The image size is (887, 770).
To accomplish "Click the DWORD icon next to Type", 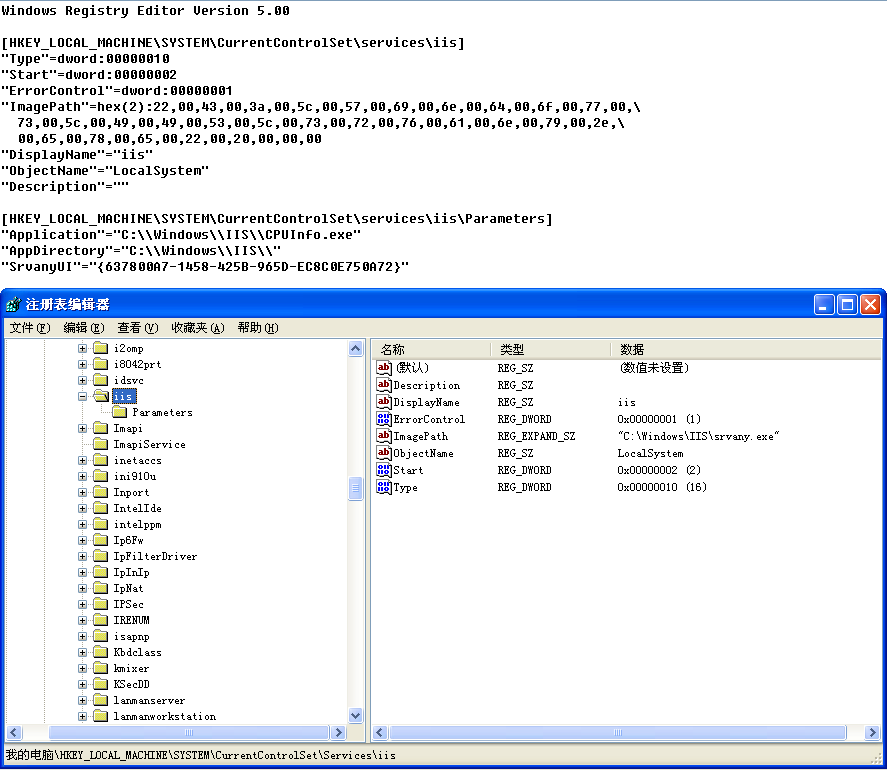I will [x=383, y=487].
